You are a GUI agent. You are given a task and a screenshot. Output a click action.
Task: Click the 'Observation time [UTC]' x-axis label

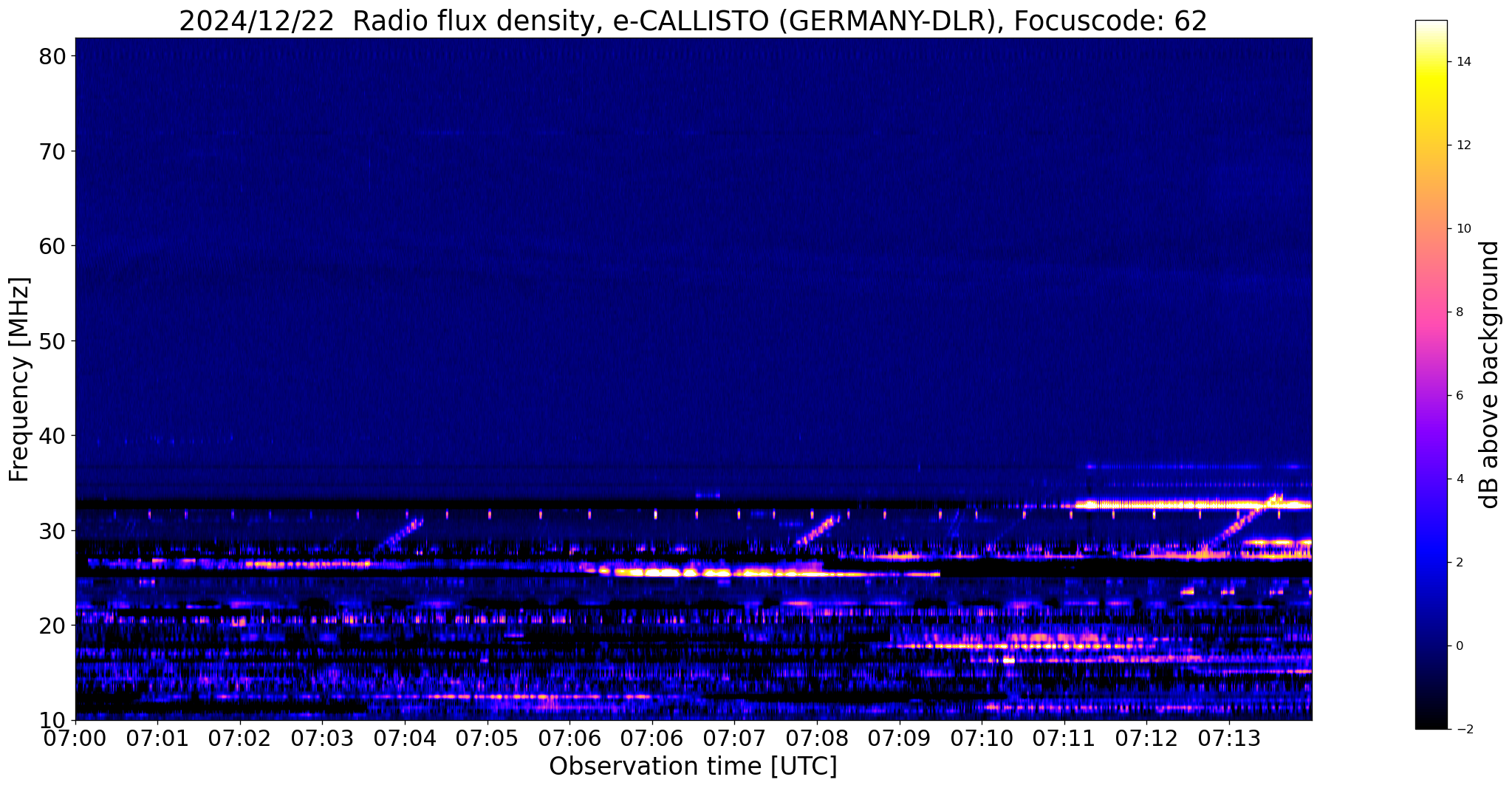coord(693,767)
